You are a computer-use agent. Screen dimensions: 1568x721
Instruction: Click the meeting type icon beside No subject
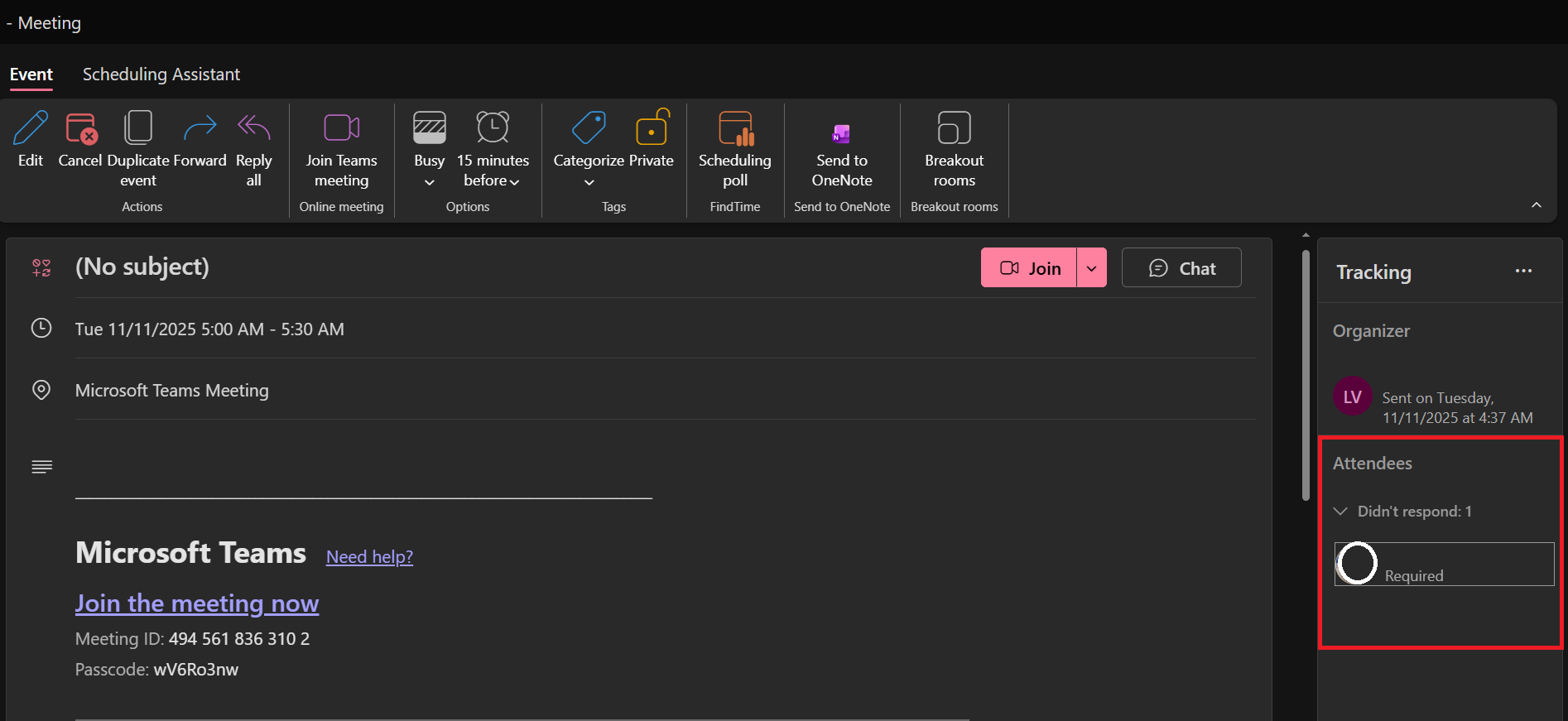pos(41,267)
